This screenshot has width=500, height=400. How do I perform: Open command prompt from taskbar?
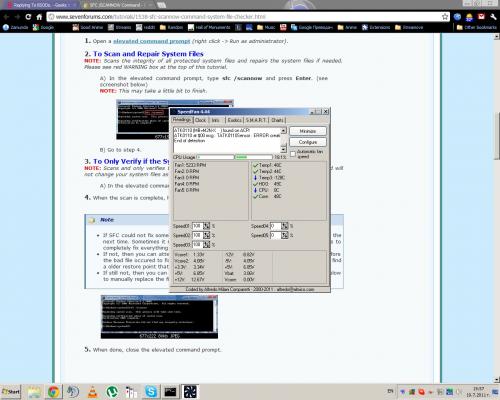coord(170,392)
